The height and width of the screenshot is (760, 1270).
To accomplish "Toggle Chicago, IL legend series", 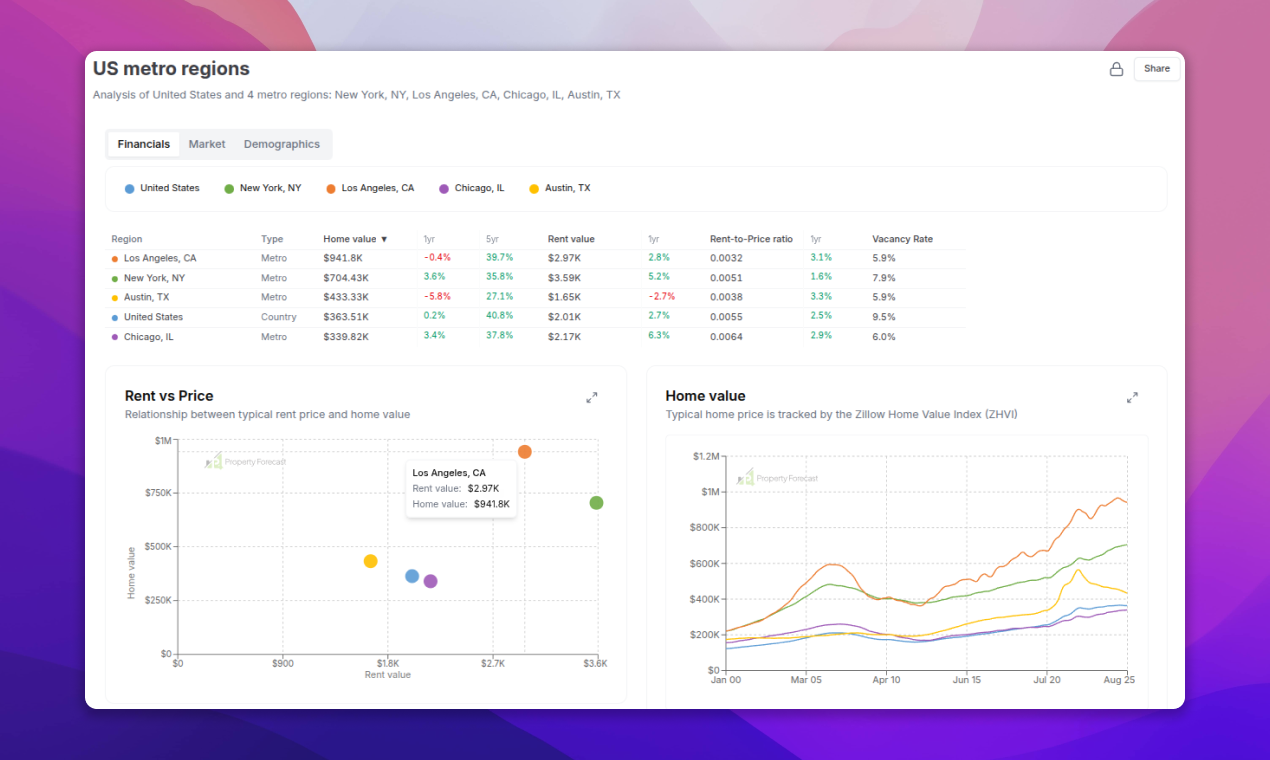I will click(472, 188).
